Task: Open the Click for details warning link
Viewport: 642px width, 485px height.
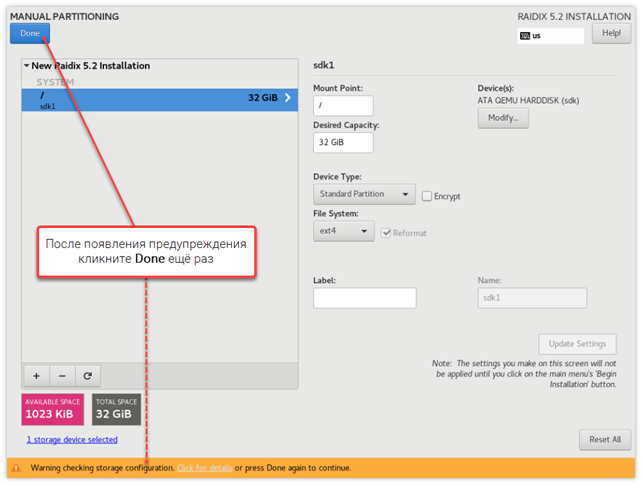Action: [205, 467]
